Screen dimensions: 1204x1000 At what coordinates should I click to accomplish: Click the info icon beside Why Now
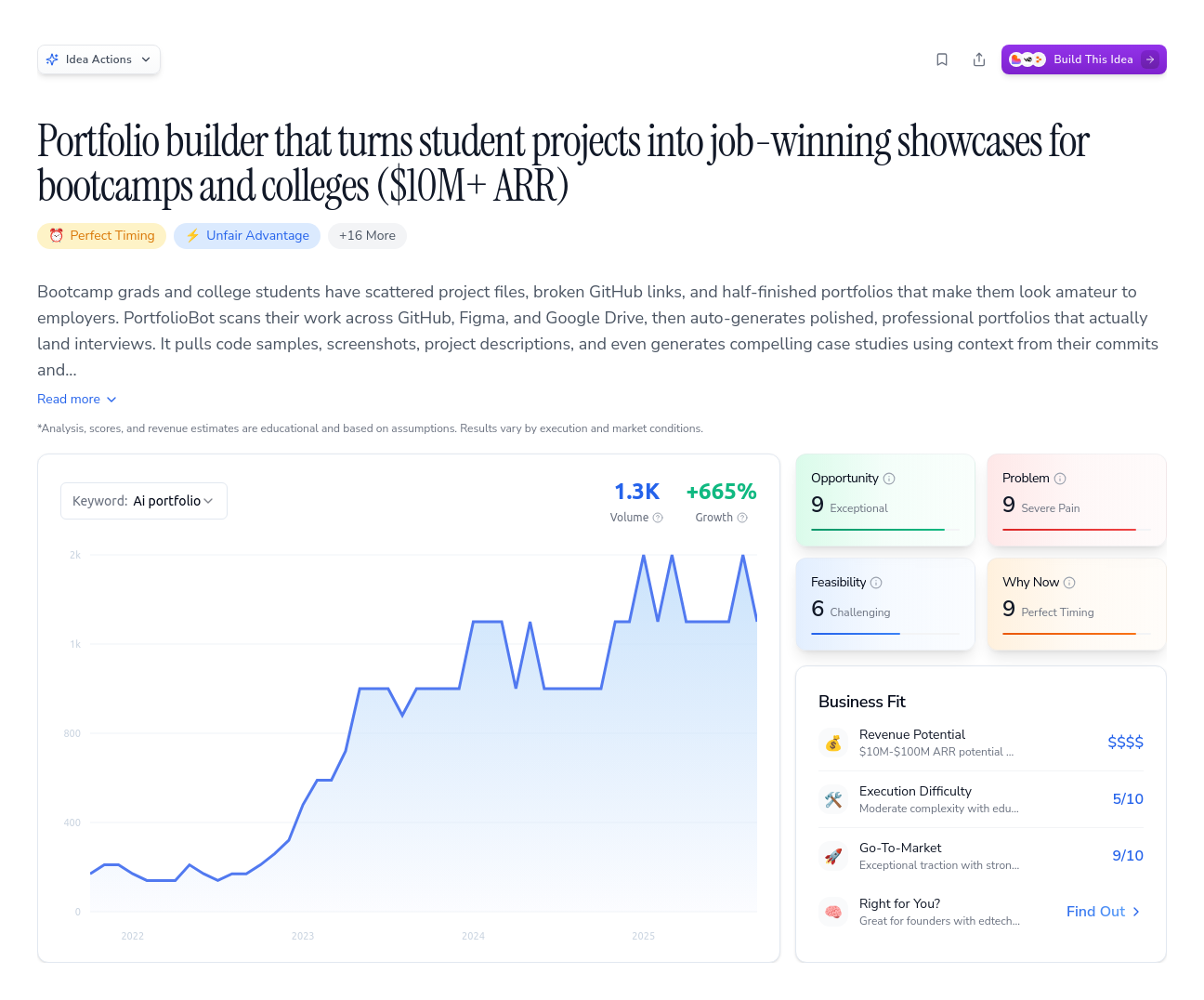[1069, 583]
